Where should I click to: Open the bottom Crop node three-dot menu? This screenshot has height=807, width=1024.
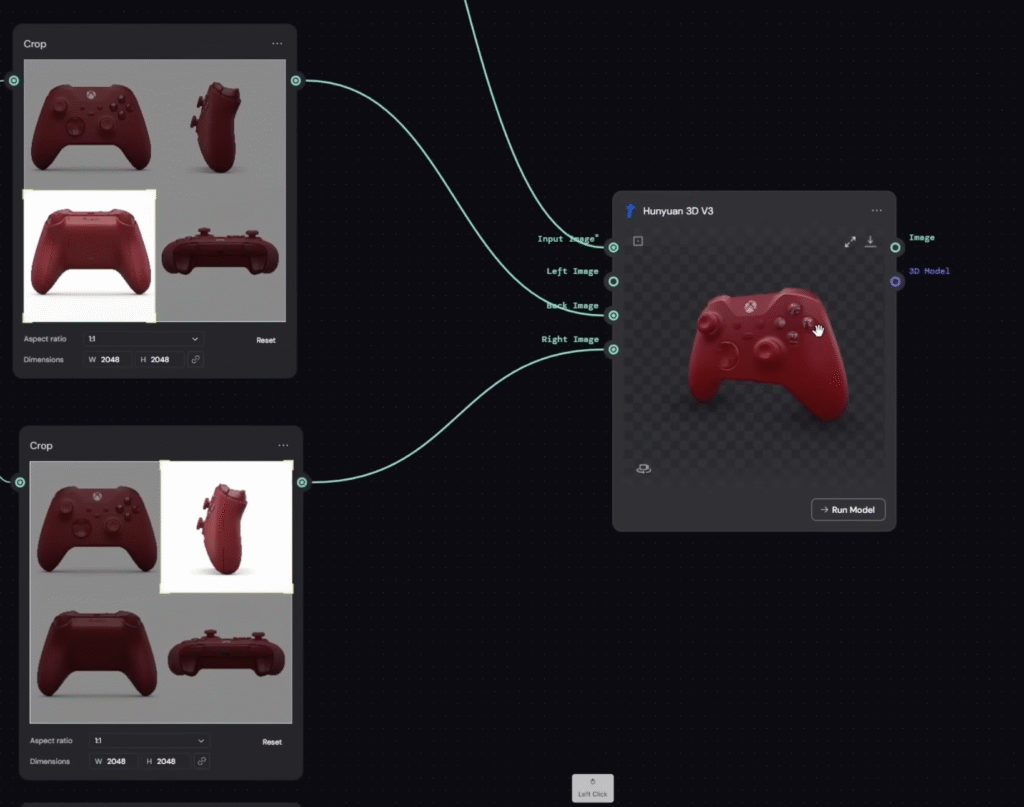pos(283,446)
